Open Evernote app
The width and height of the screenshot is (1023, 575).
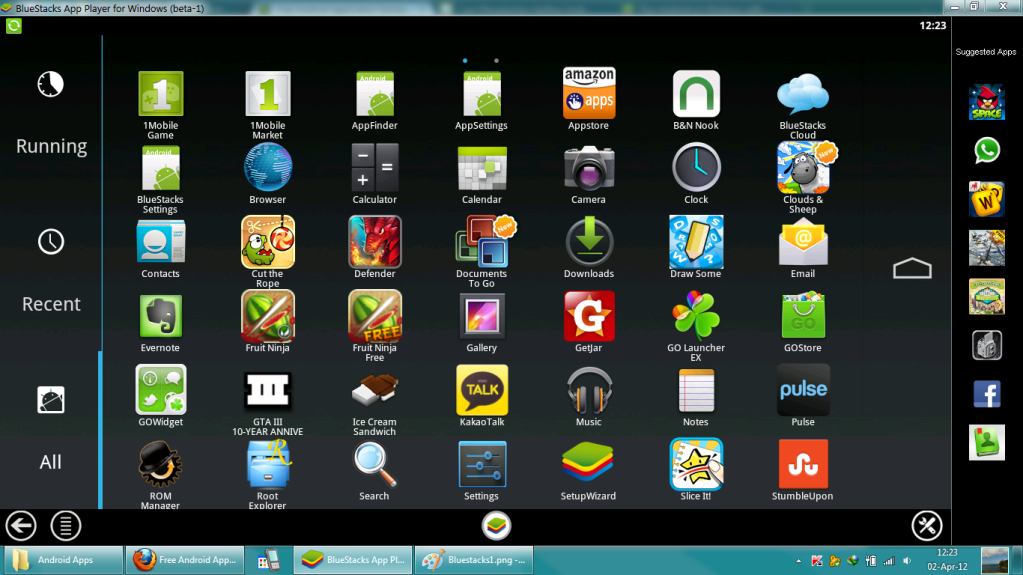coord(160,316)
